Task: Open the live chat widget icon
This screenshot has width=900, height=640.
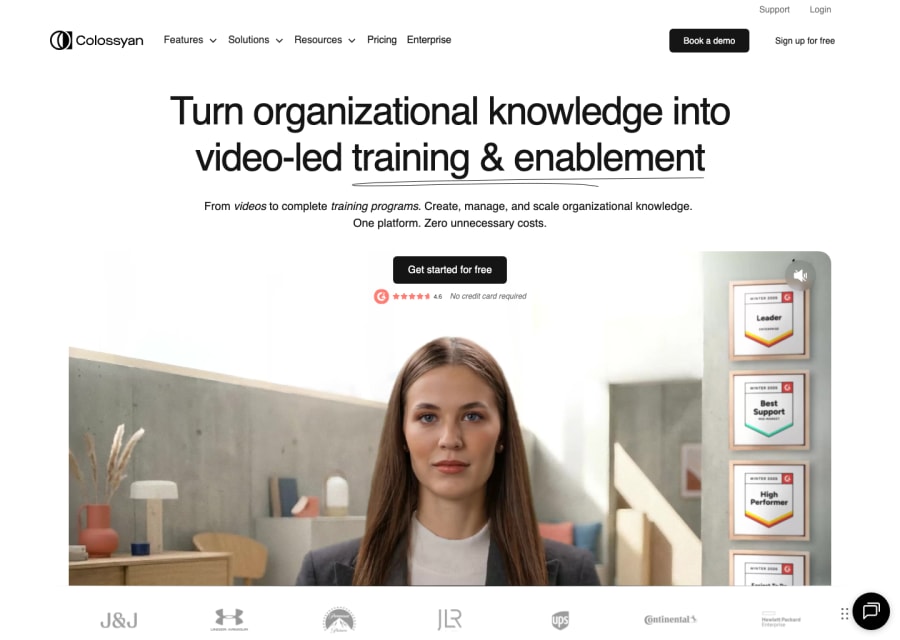Action: pyautogui.click(x=871, y=611)
